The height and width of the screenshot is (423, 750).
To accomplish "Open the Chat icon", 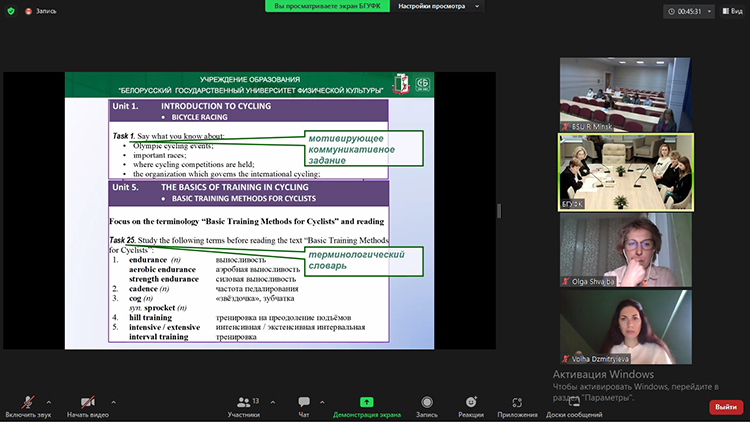I will [304, 401].
